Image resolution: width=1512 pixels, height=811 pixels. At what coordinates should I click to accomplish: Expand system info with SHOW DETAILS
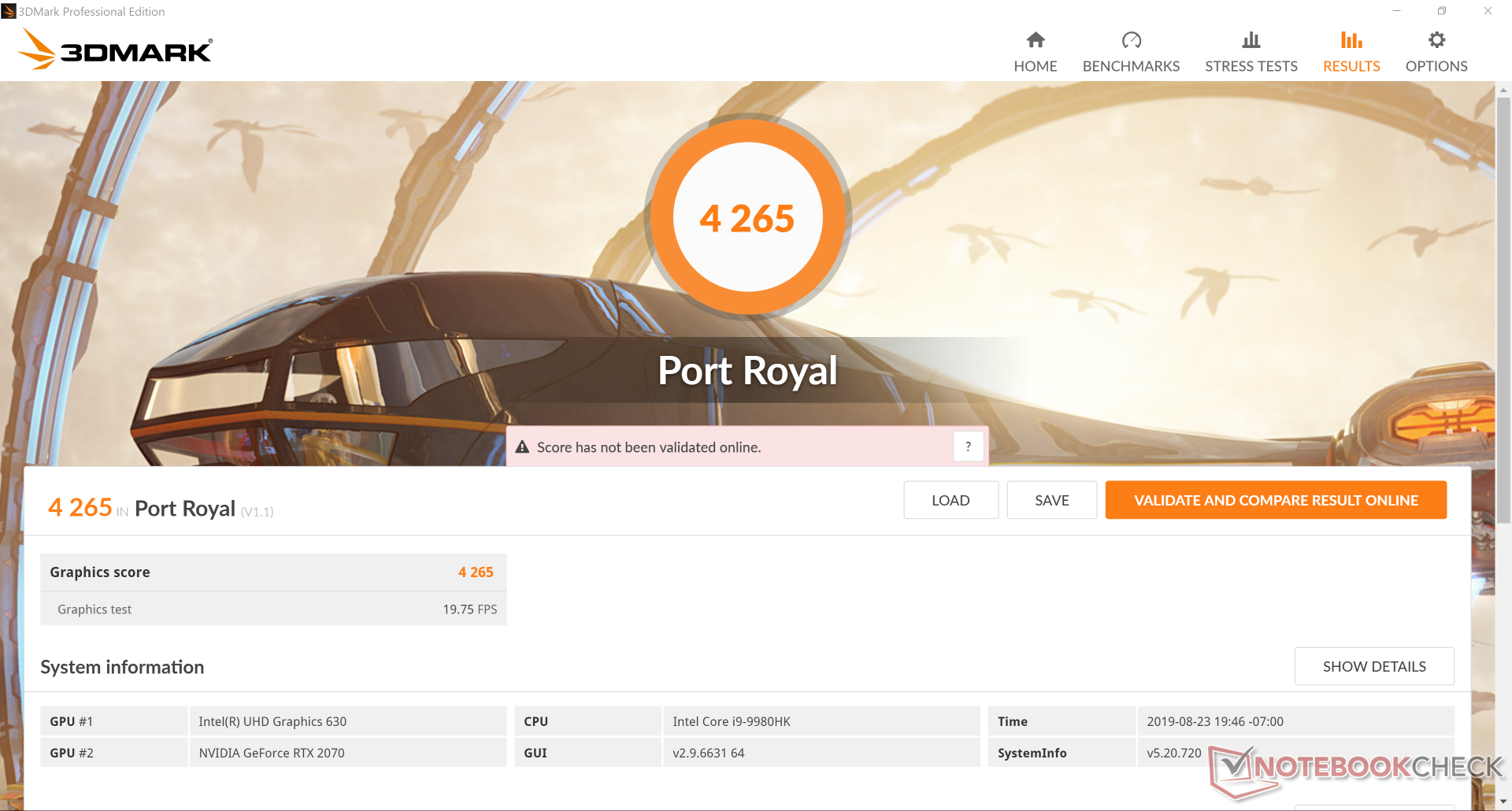pyautogui.click(x=1374, y=666)
